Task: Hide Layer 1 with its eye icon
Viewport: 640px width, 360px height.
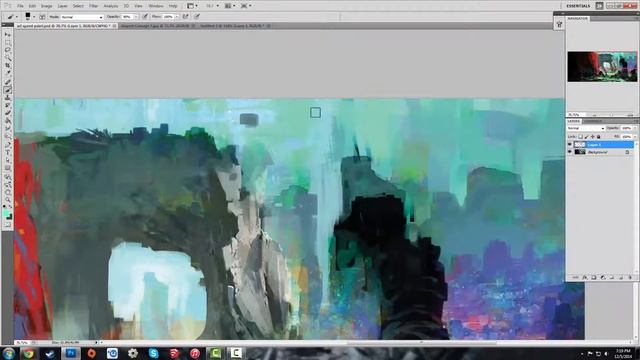Action: (x=570, y=144)
